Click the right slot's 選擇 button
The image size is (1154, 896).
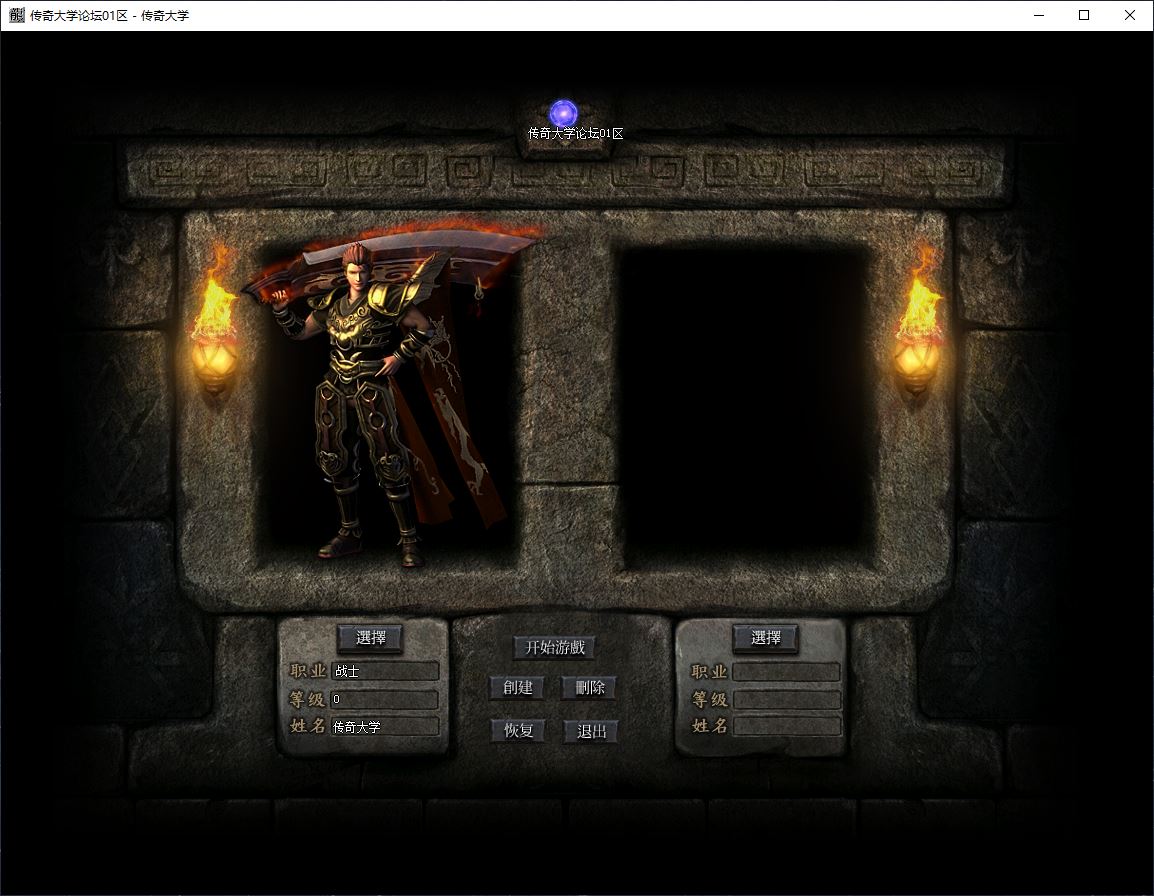[765, 638]
